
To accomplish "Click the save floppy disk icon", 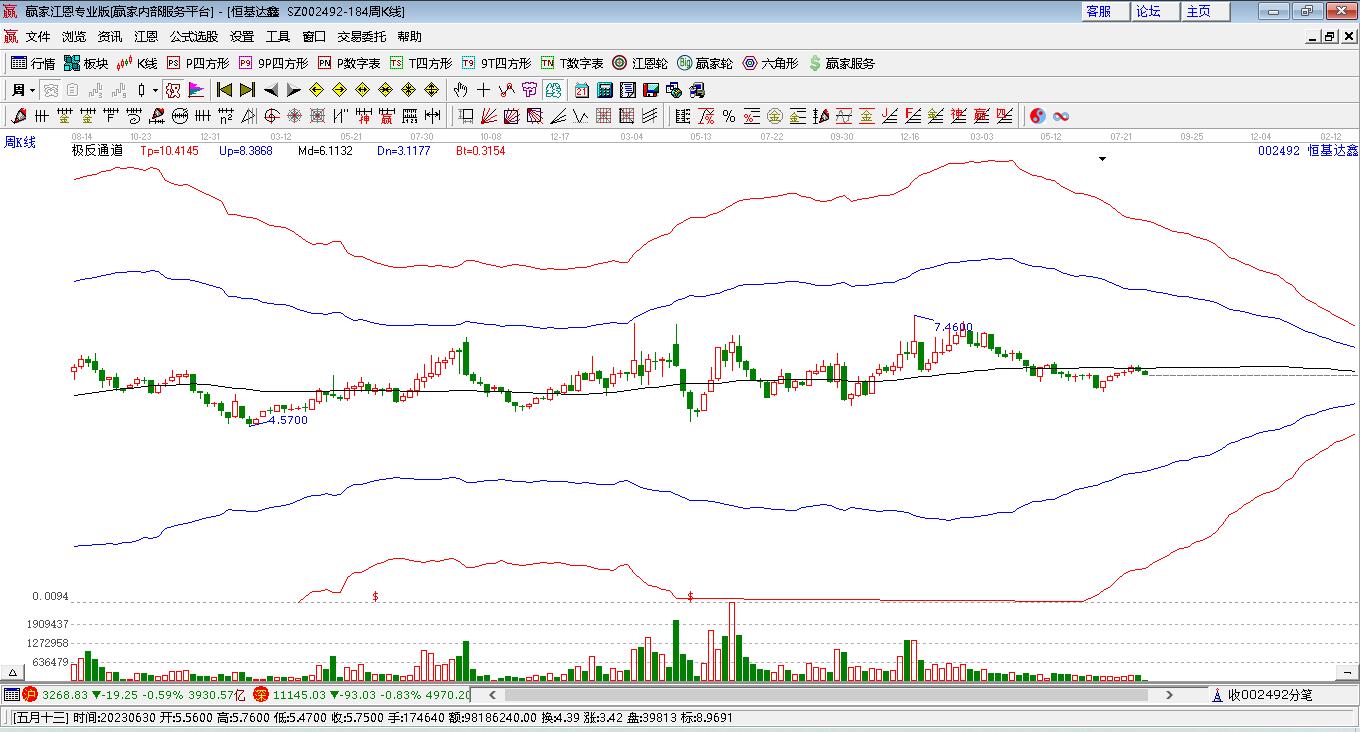I will coord(651,90).
